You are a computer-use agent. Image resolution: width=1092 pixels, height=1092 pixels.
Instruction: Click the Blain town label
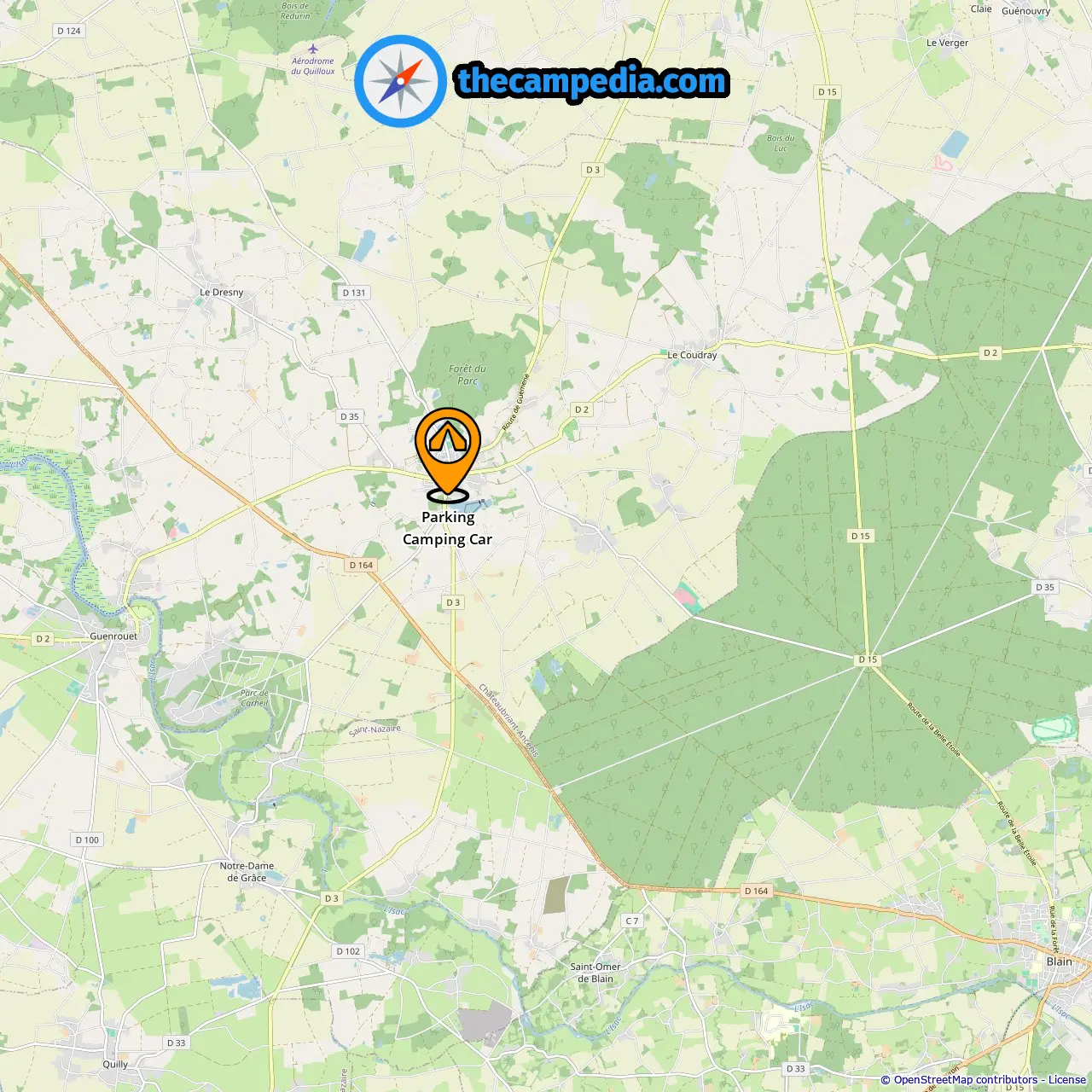(x=1059, y=961)
